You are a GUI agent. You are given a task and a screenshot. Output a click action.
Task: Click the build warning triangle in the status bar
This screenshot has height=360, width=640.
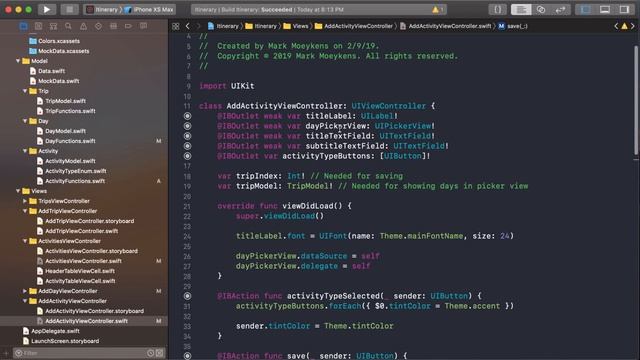(x=436, y=9)
